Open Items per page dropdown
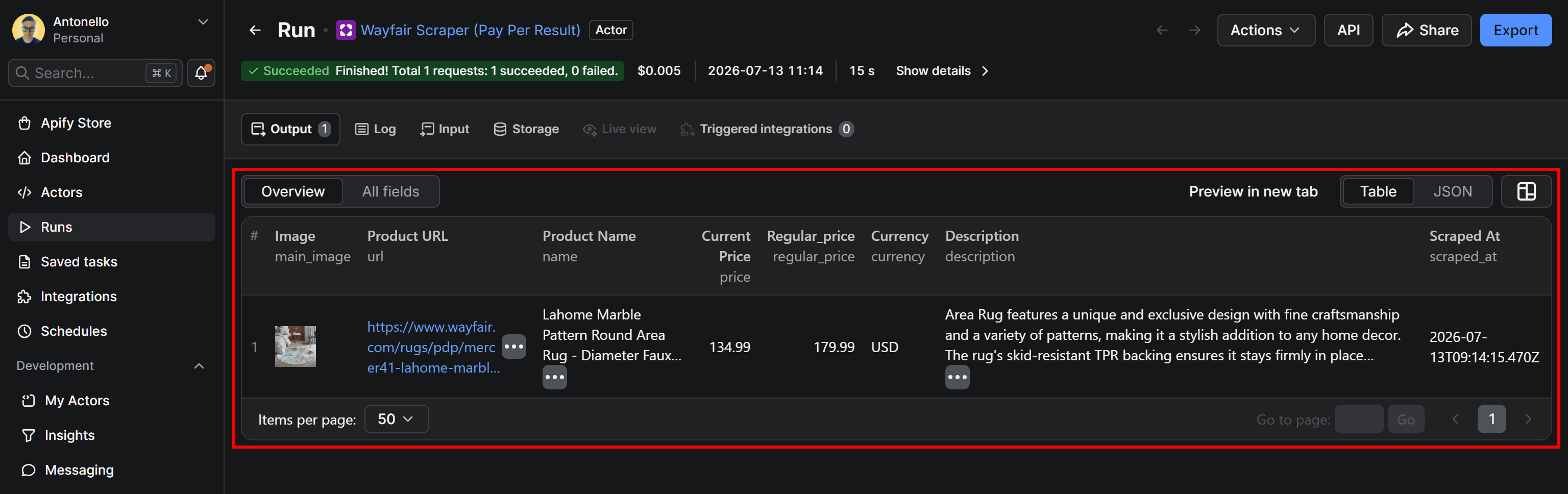 point(396,419)
